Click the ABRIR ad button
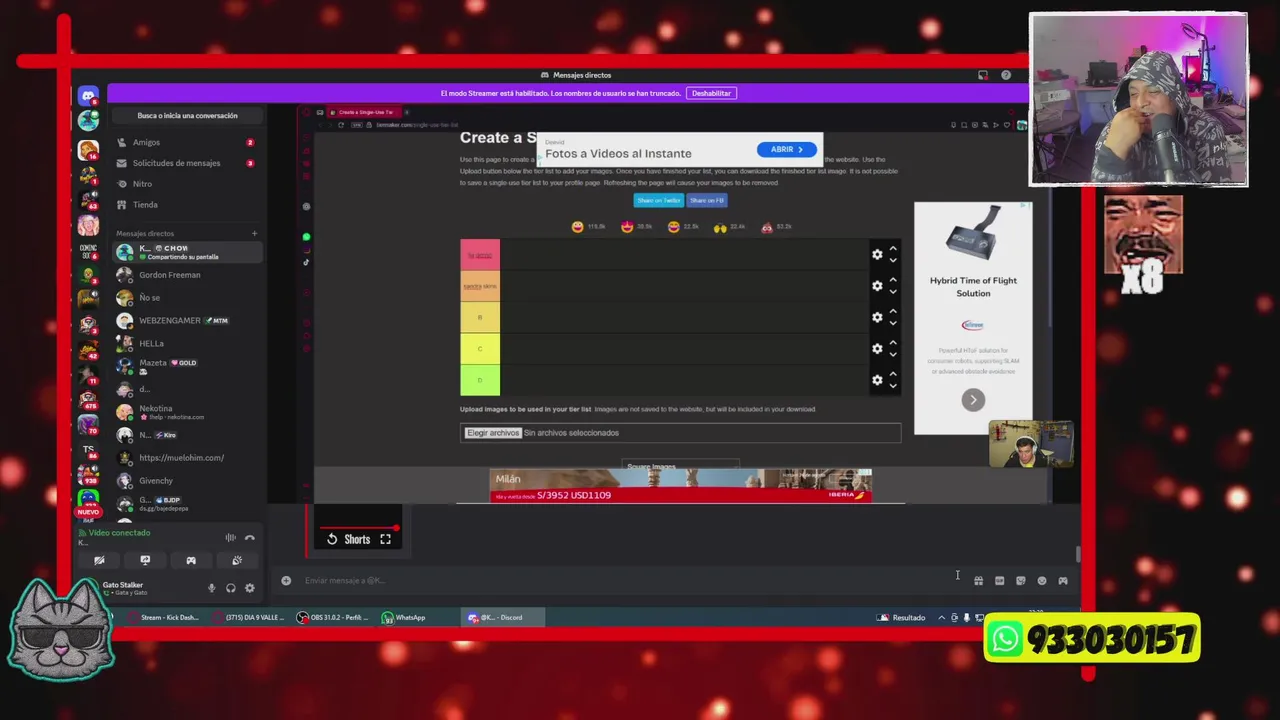 click(787, 149)
